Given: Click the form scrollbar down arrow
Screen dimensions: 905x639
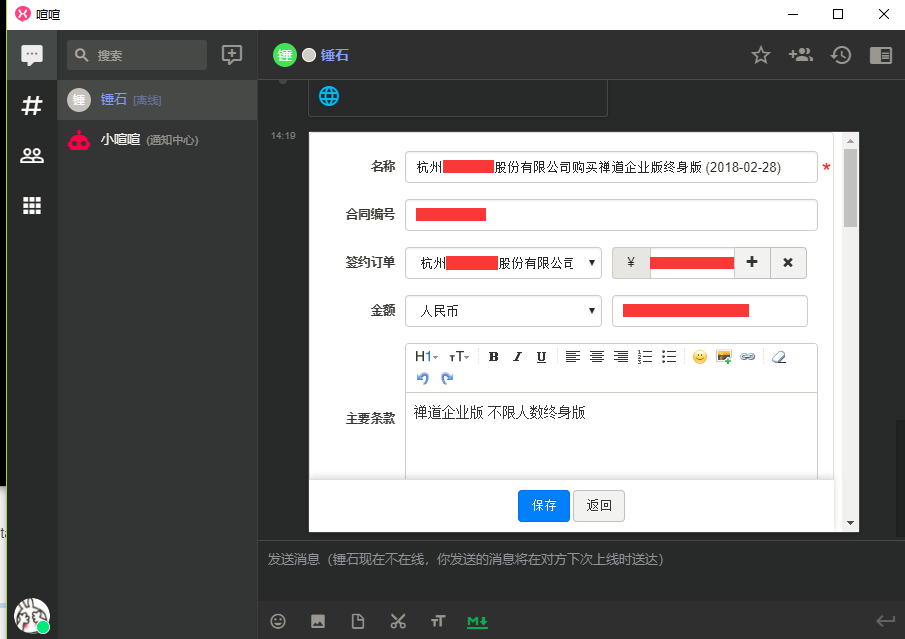Looking at the screenshot, I should (850, 523).
